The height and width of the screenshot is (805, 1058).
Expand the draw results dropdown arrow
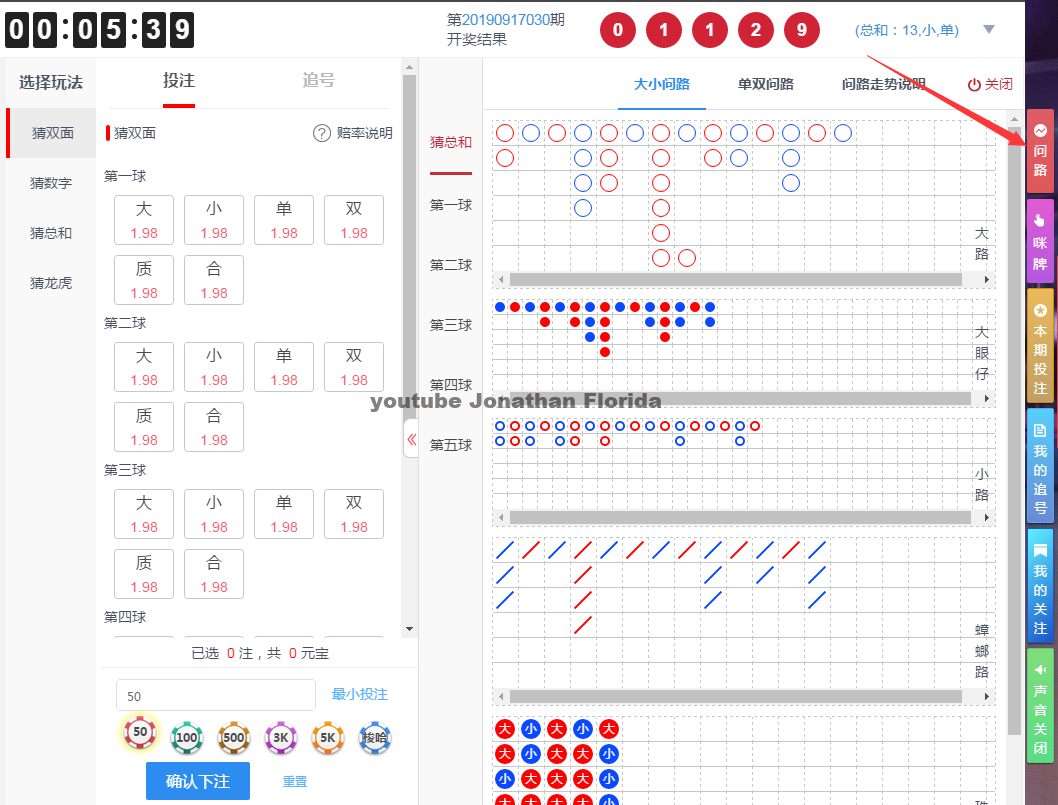click(989, 30)
